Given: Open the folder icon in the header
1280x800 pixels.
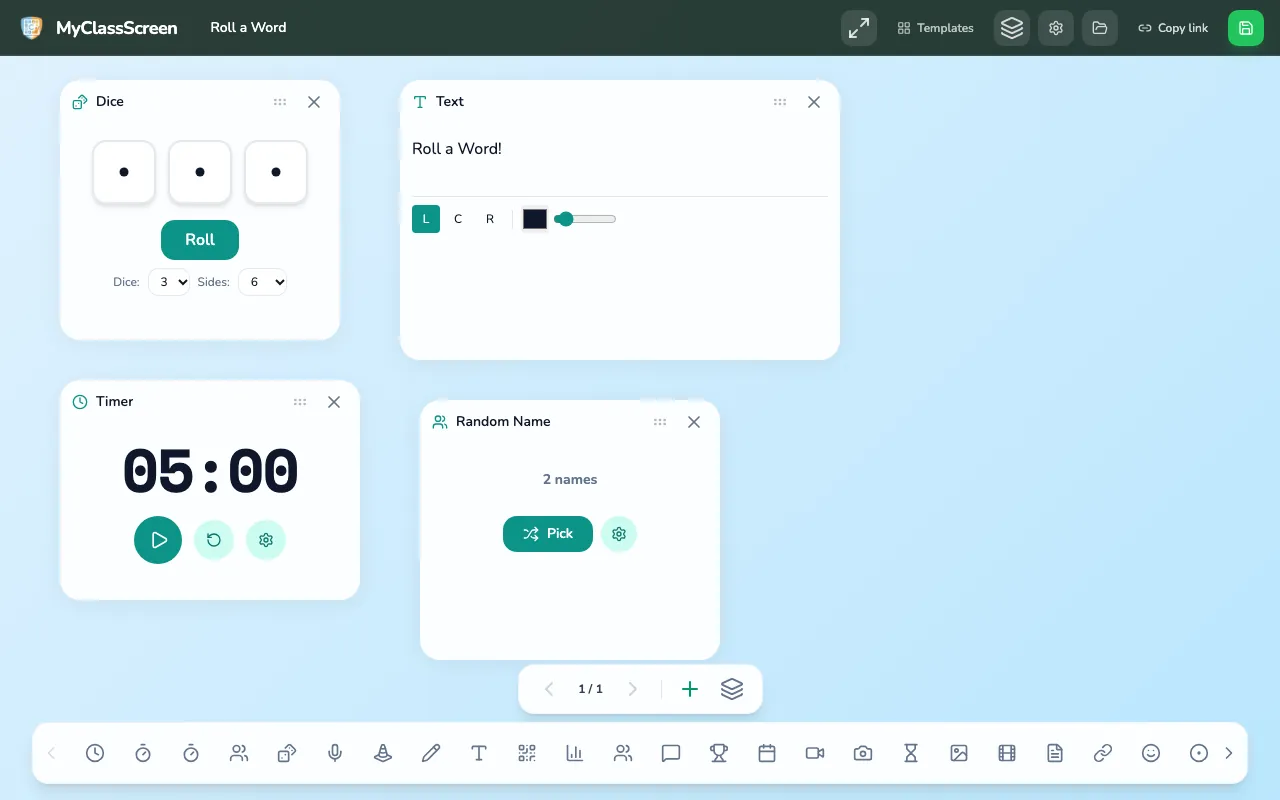Looking at the screenshot, I should (x=1100, y=28).
